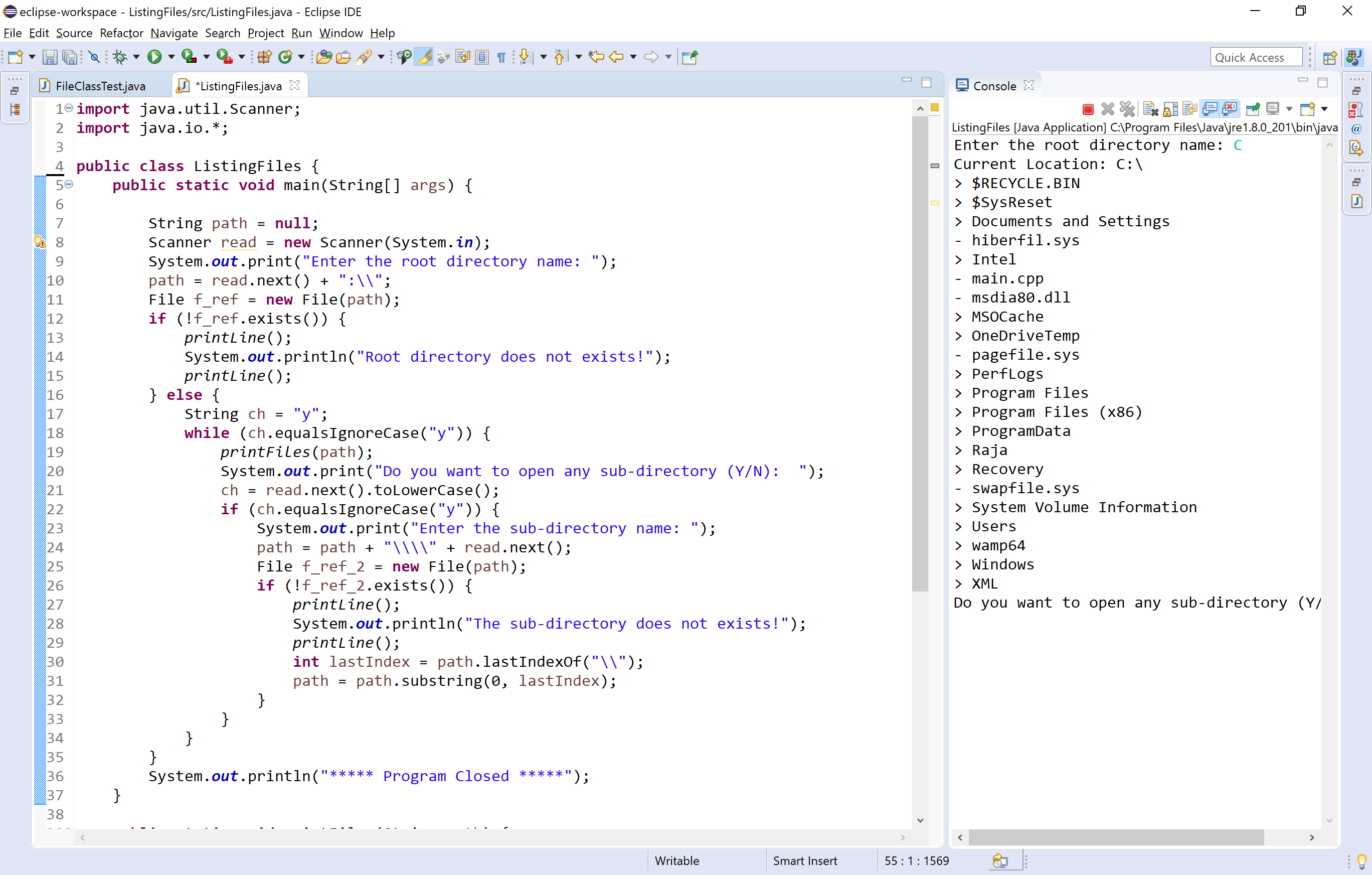This screenshot has width=1372, height=875.
Task: Open the Source menu
Action: click(74, 33)
